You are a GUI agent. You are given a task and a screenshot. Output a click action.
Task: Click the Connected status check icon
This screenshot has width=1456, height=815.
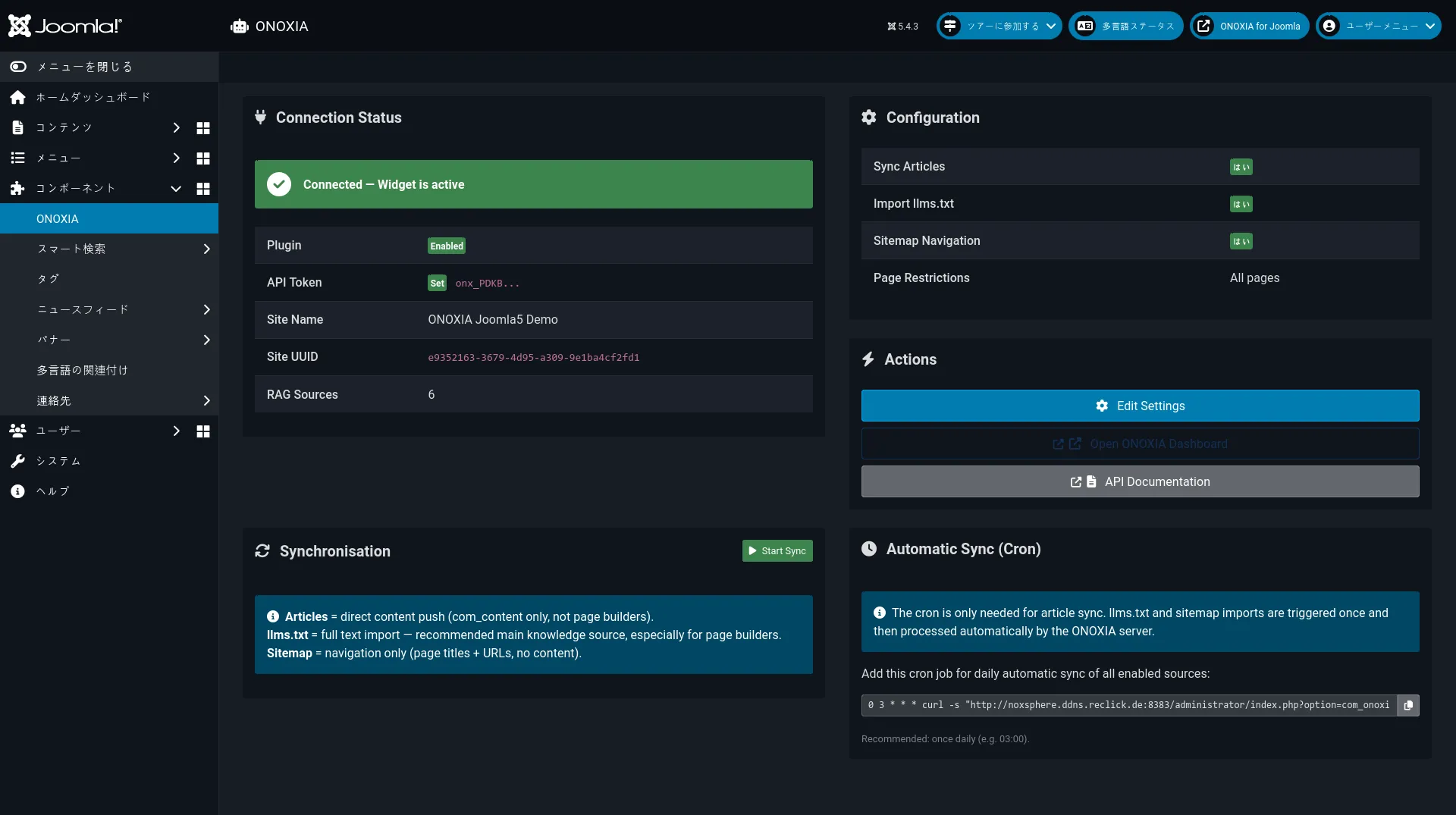click(279, 184)
